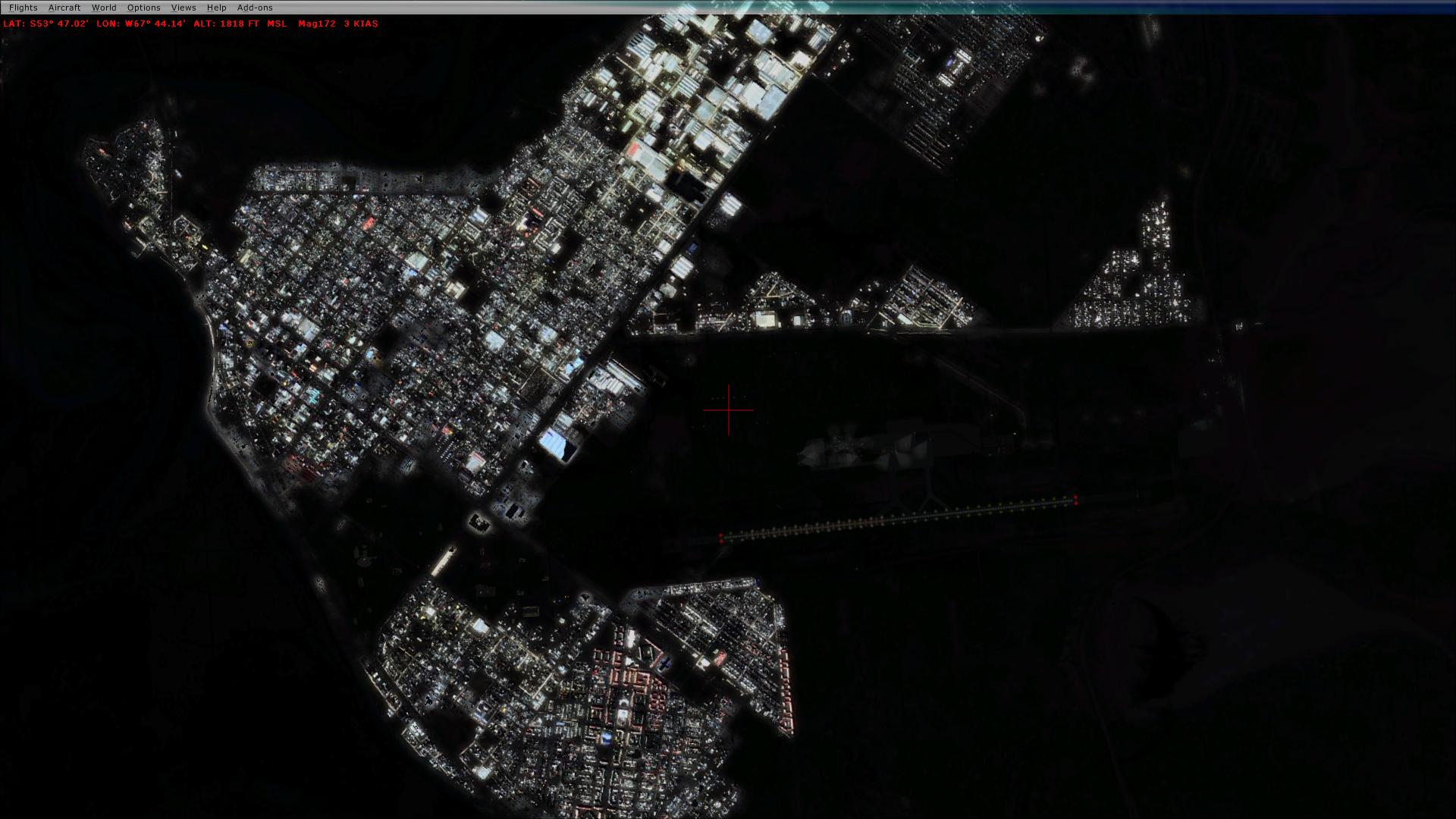Click the ALT: 1818 FT MSL readout
The height and width of the screenshot is (819, 1456).
[240, 24]
